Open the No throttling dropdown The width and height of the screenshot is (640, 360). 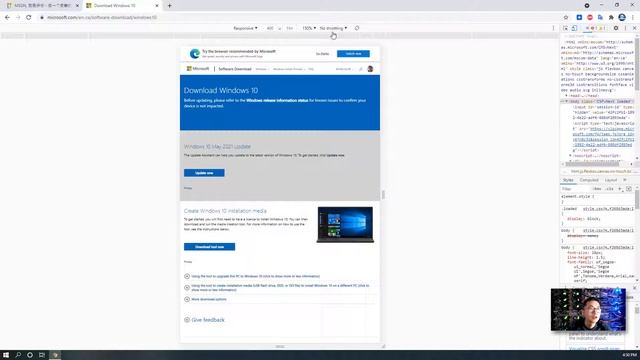(x=333, y=28)
